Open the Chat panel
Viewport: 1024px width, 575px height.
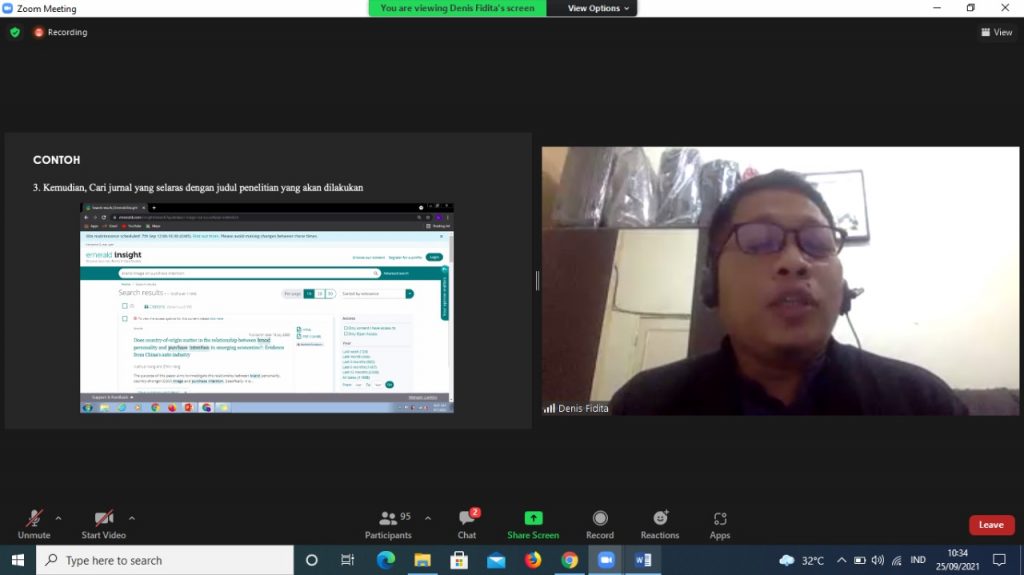(467, 523)
